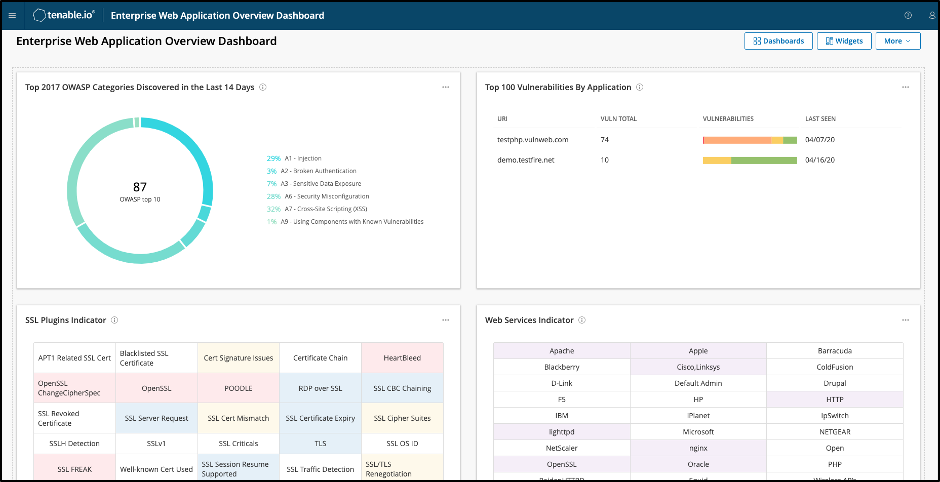940x482 pixels.
Task: Select A2 - Broken Authentication legend entry
Action: [312, 171]
